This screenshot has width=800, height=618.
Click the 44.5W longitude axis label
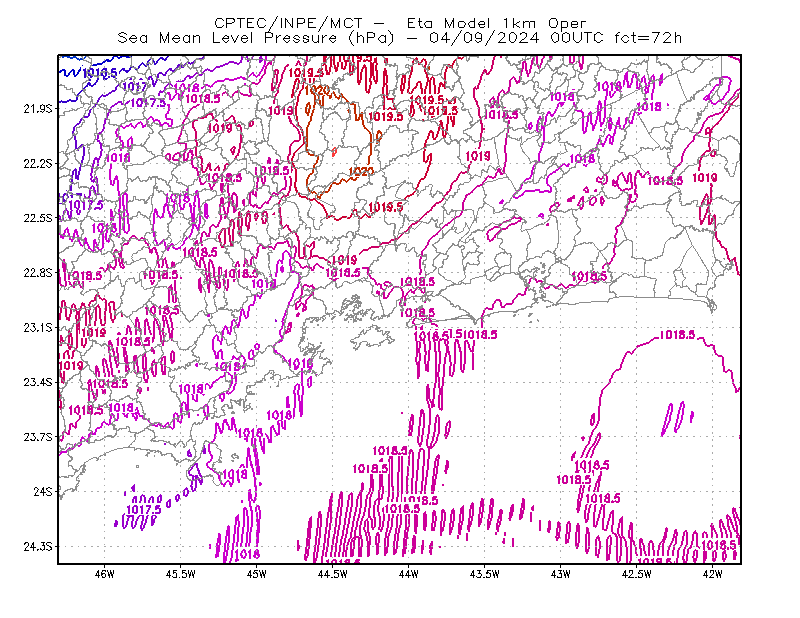332,574
